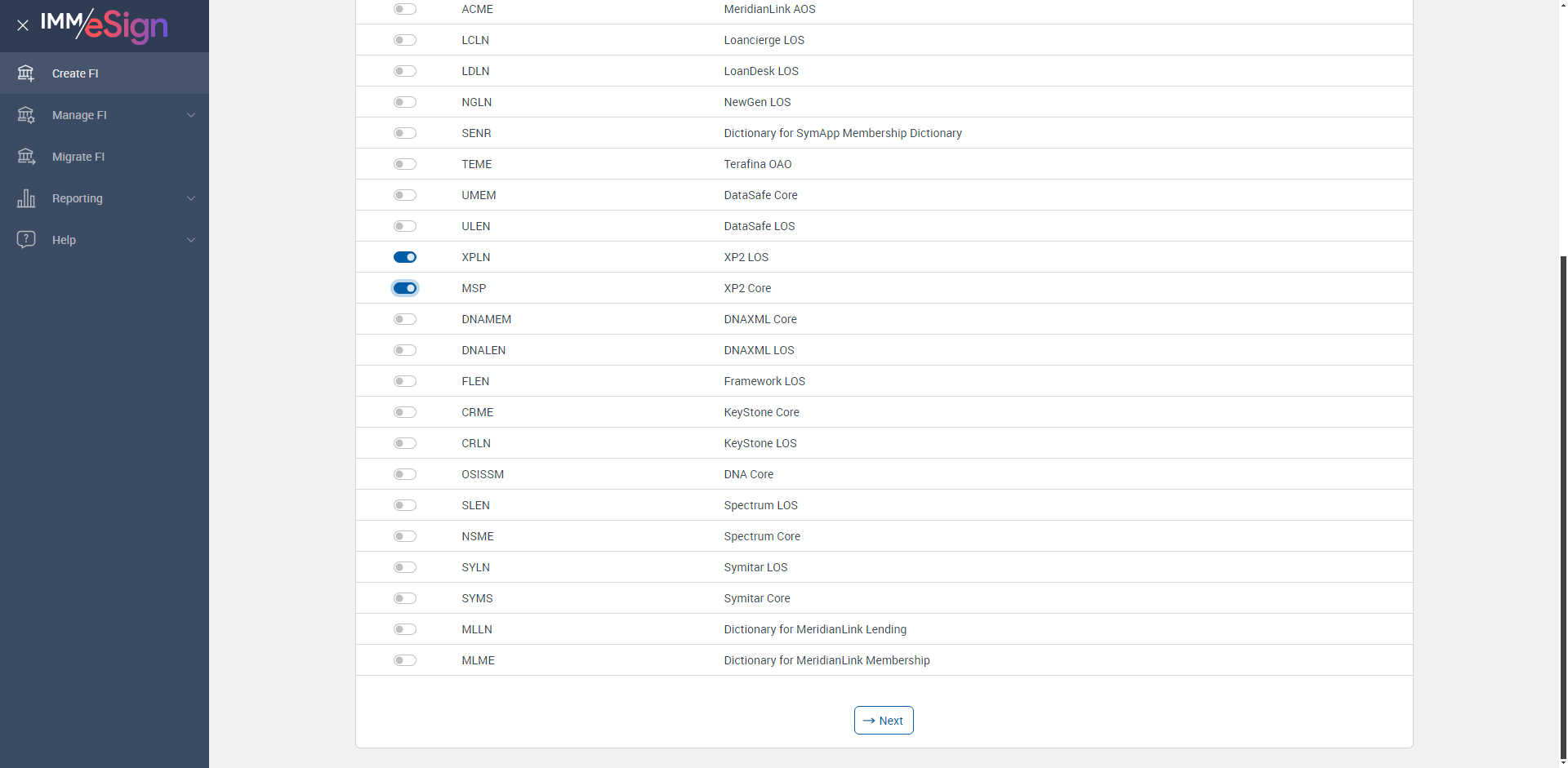Click the Reporting bar chart icon

coord(26,198)
